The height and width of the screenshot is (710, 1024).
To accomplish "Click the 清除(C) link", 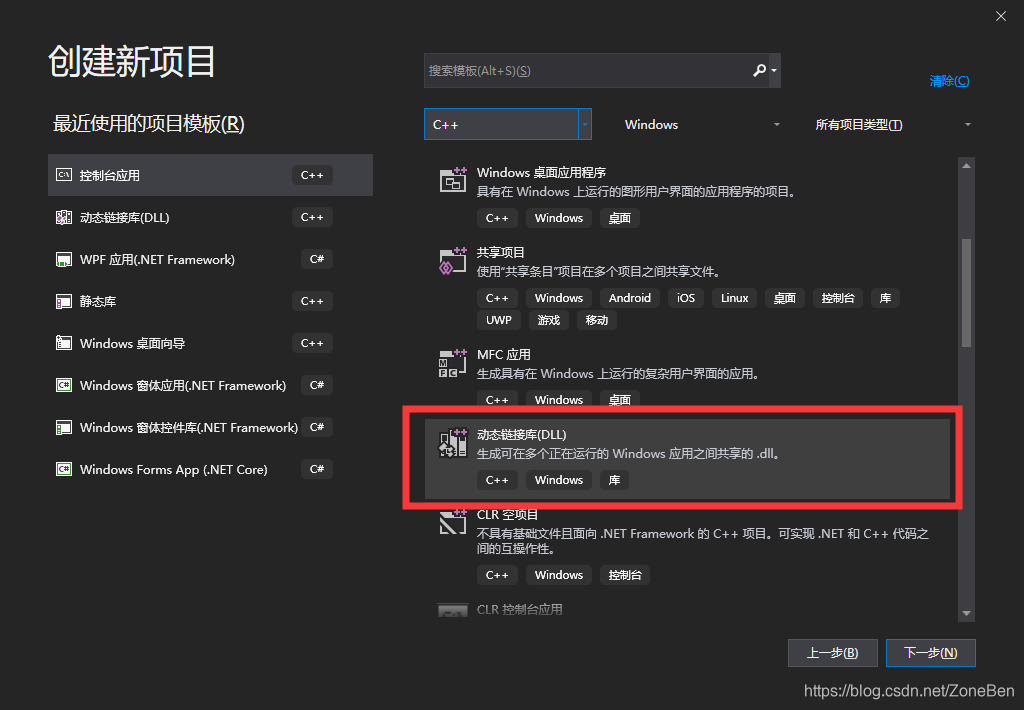I will (x=948, y=80).
